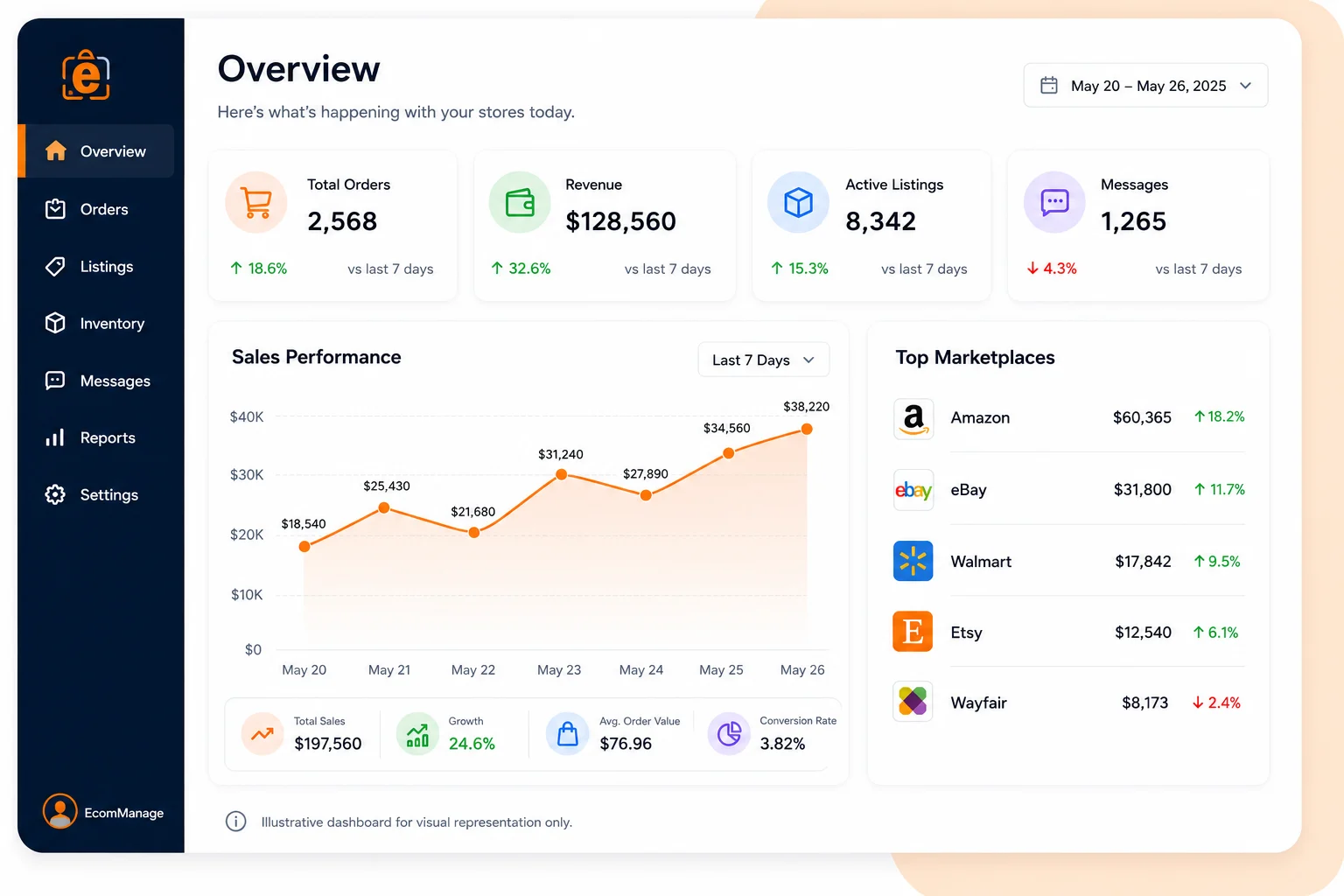Viewport: 1344px width, 896px height.
Task: Click the Messages card speech bubble icon
Action: point(1054,202)
